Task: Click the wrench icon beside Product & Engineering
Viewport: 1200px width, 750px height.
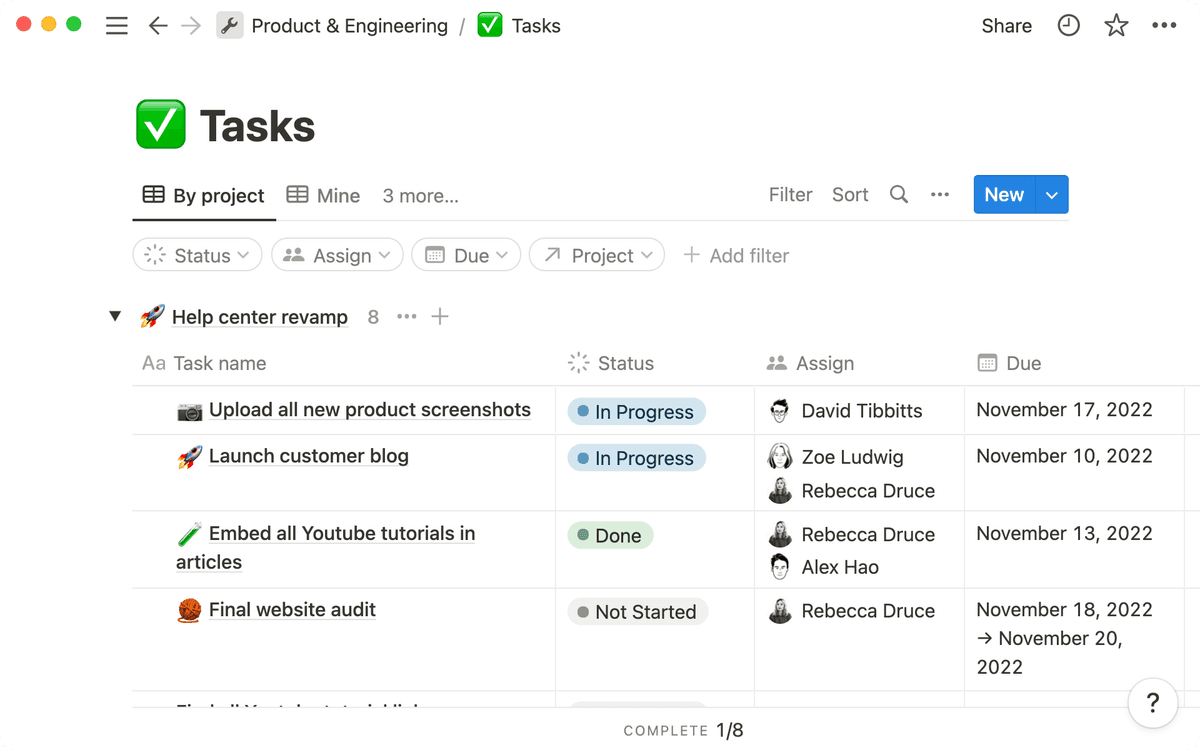Action: click(230, 25)
